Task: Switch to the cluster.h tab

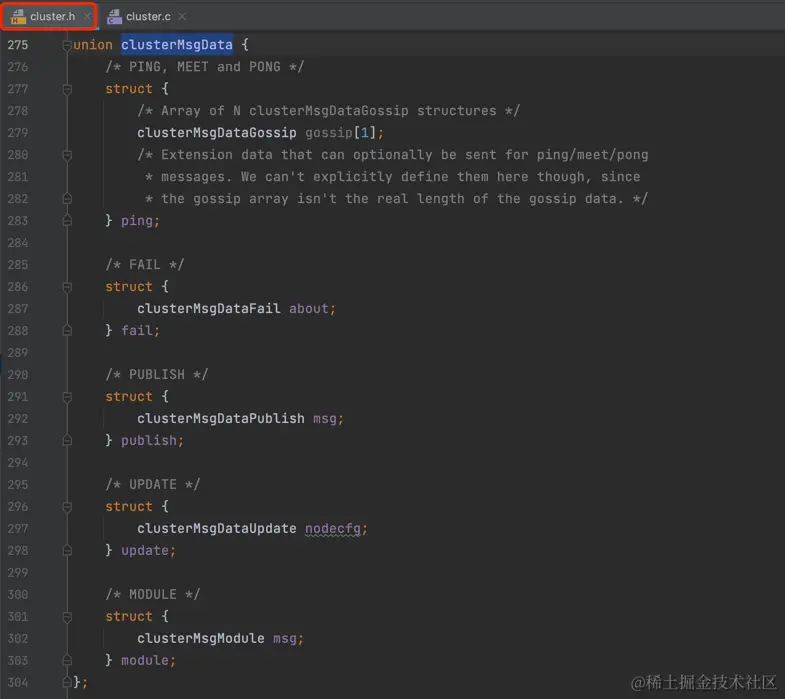Action: pyautogui.click(x=49, y=17)
